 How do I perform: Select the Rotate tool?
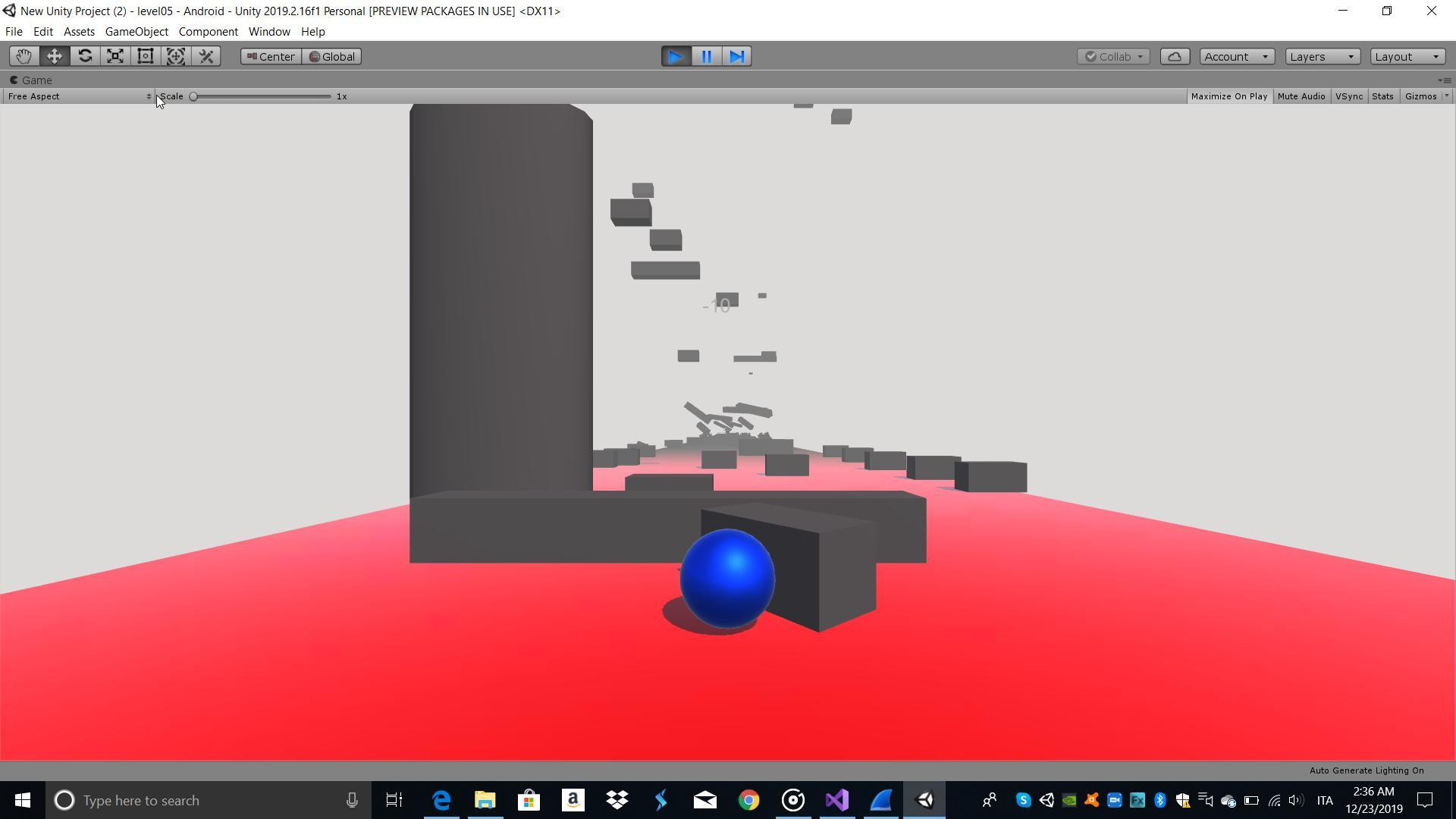pyautogui.click(x=84, y=56)
